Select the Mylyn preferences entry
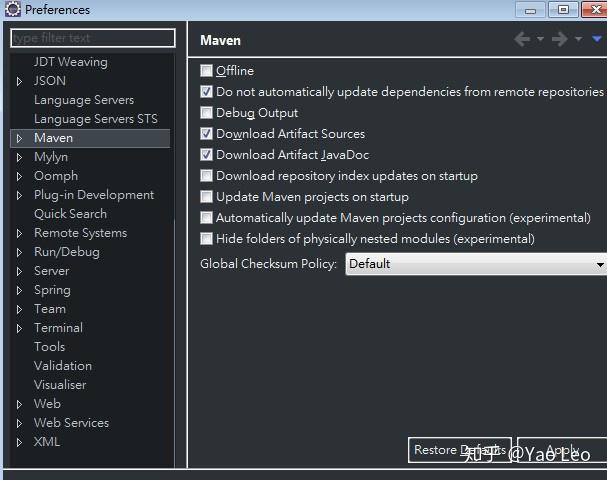 point(51,157)
